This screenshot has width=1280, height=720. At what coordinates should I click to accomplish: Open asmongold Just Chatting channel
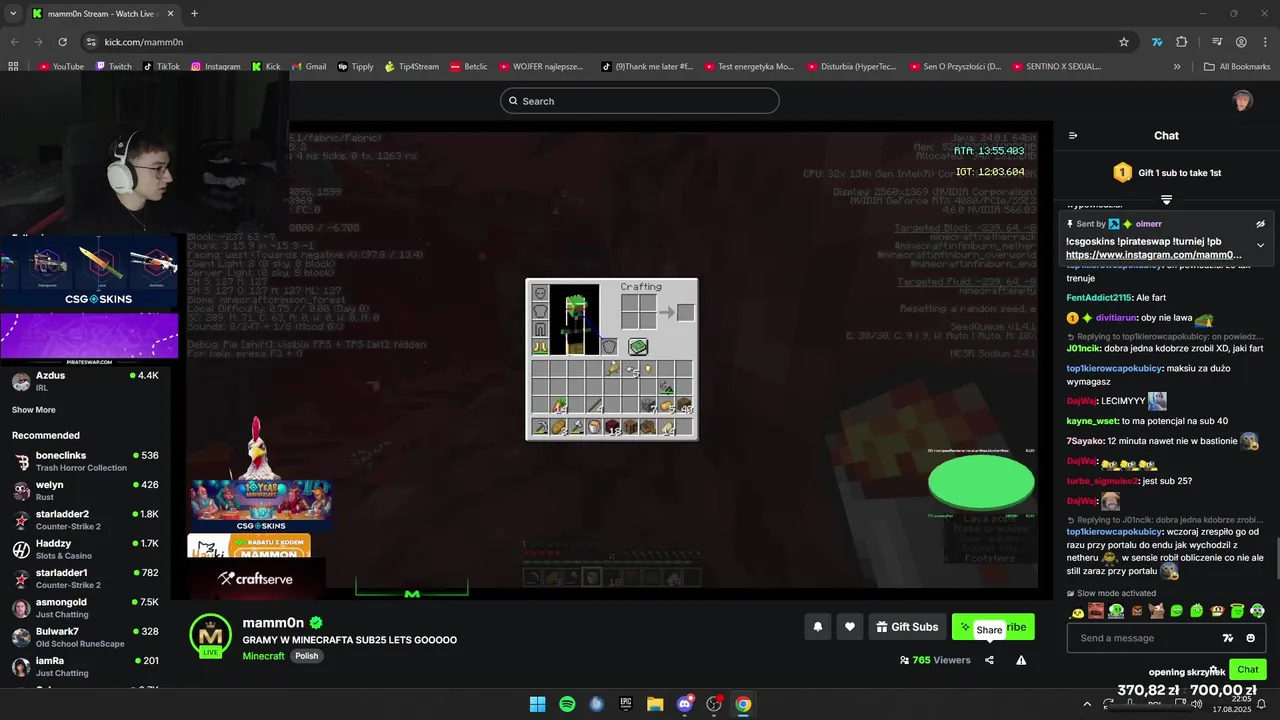(85, 608)
